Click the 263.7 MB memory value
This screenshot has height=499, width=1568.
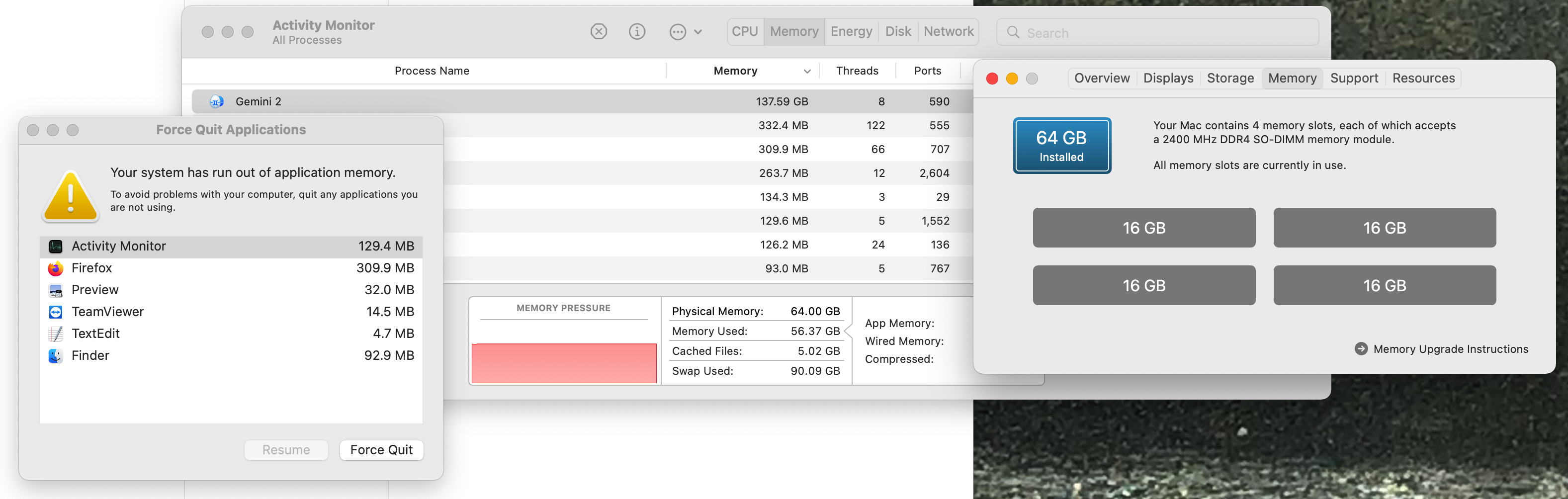tap(784, 173)
